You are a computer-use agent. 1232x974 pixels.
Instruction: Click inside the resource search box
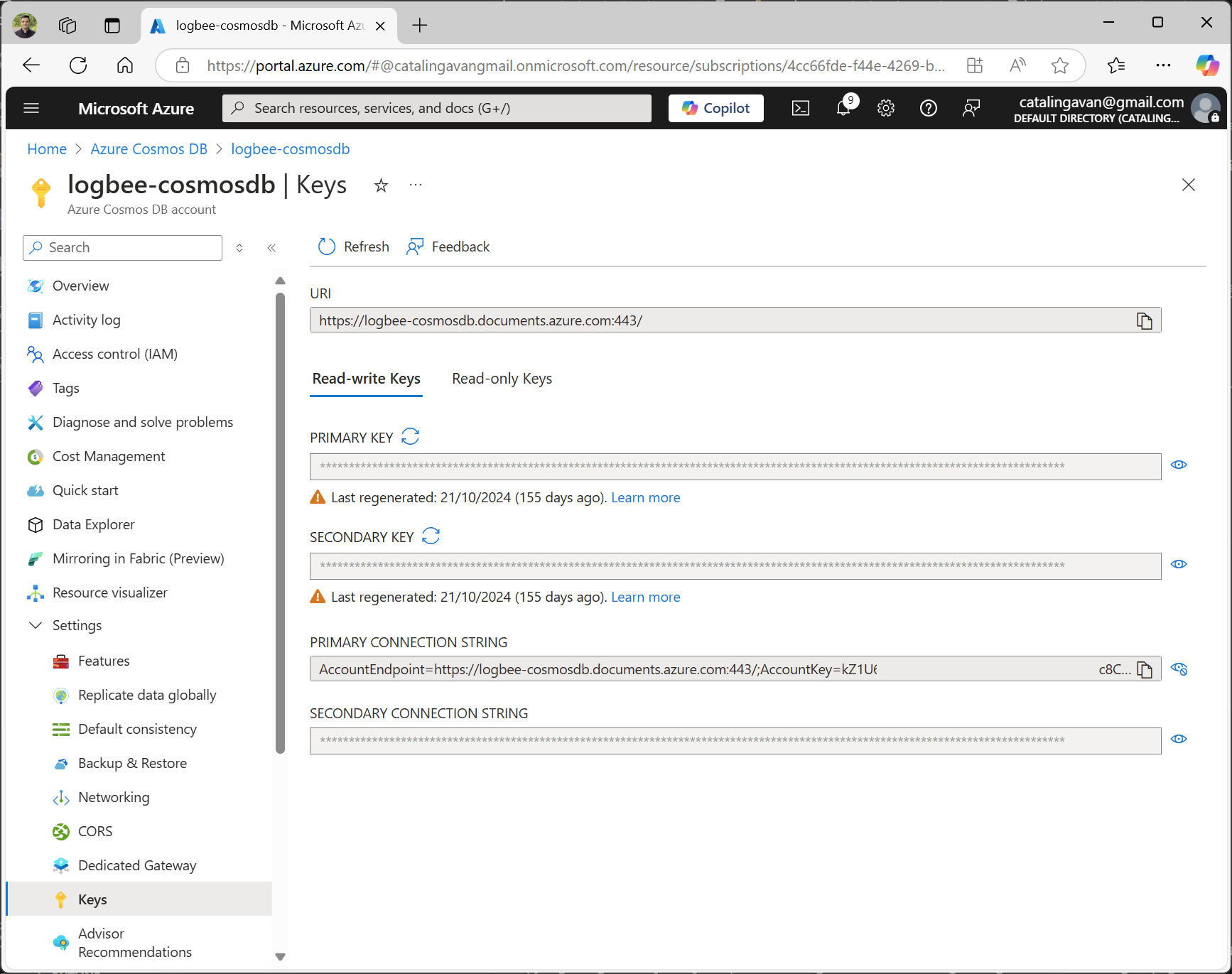click(x=436, y=108)
